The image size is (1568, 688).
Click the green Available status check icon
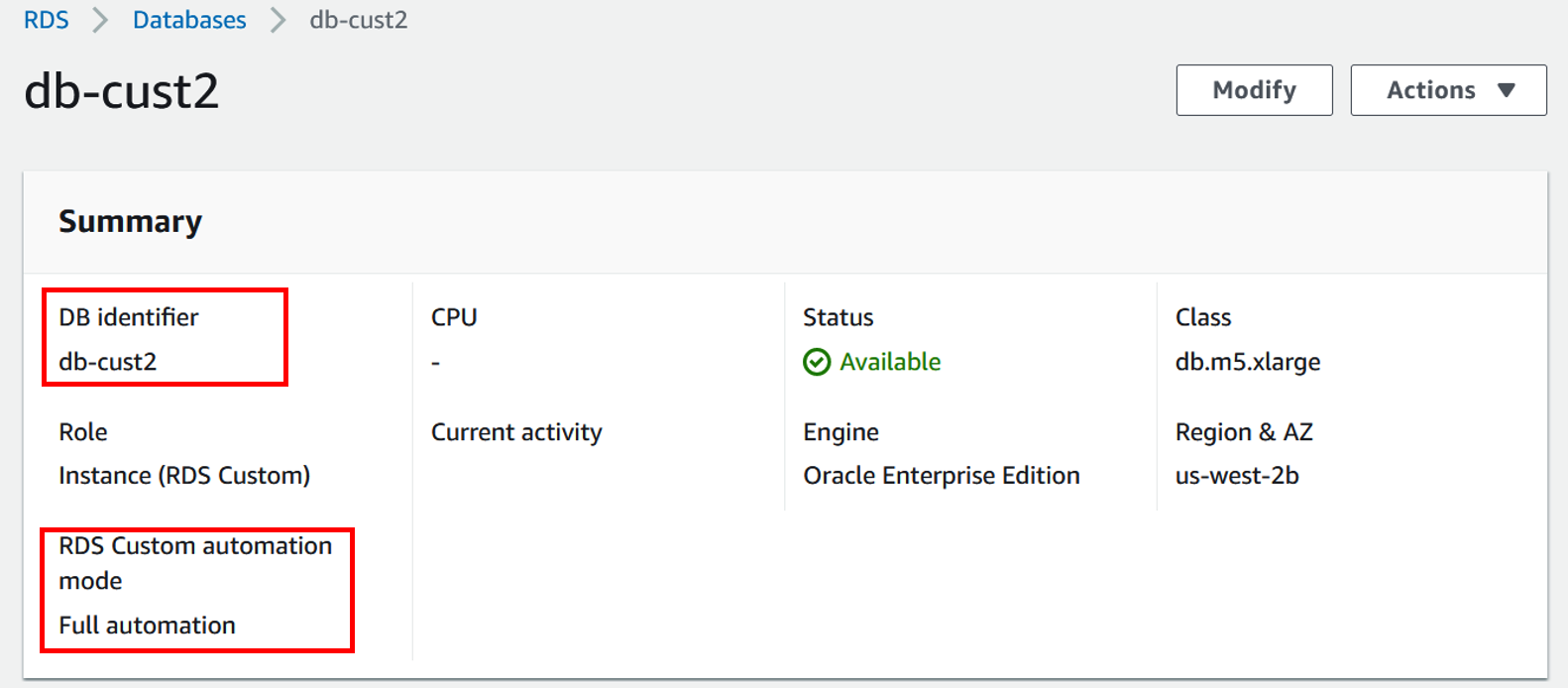point(817,362)
